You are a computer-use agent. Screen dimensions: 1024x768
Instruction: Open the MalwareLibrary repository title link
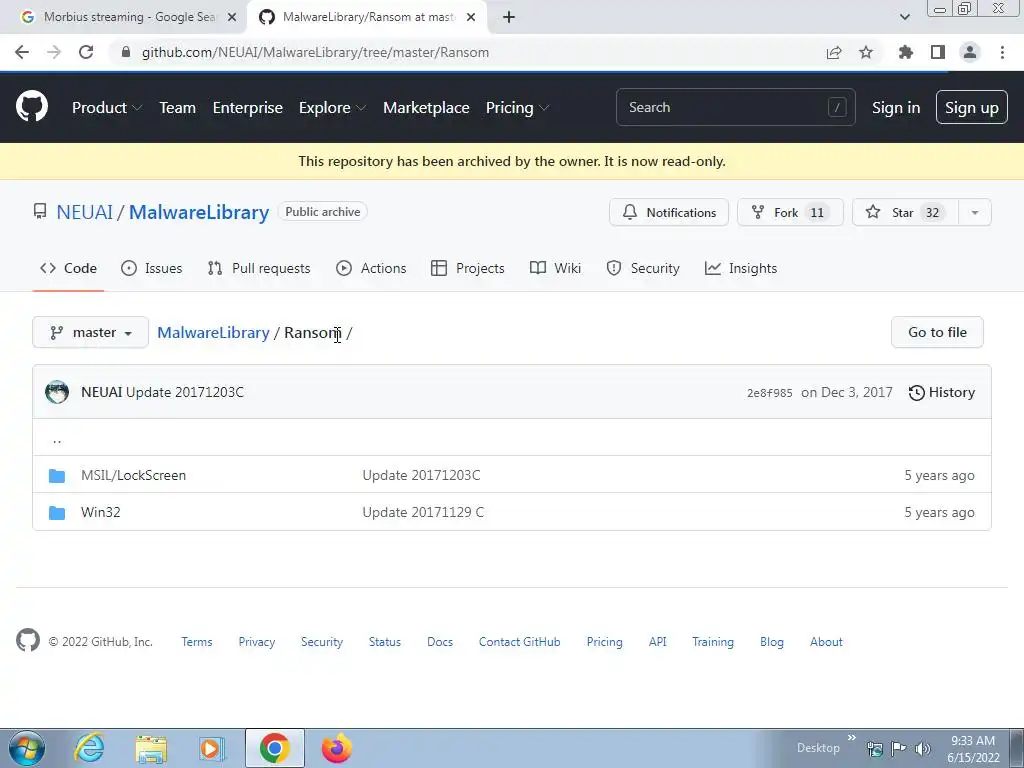click(x=199, y=212)
